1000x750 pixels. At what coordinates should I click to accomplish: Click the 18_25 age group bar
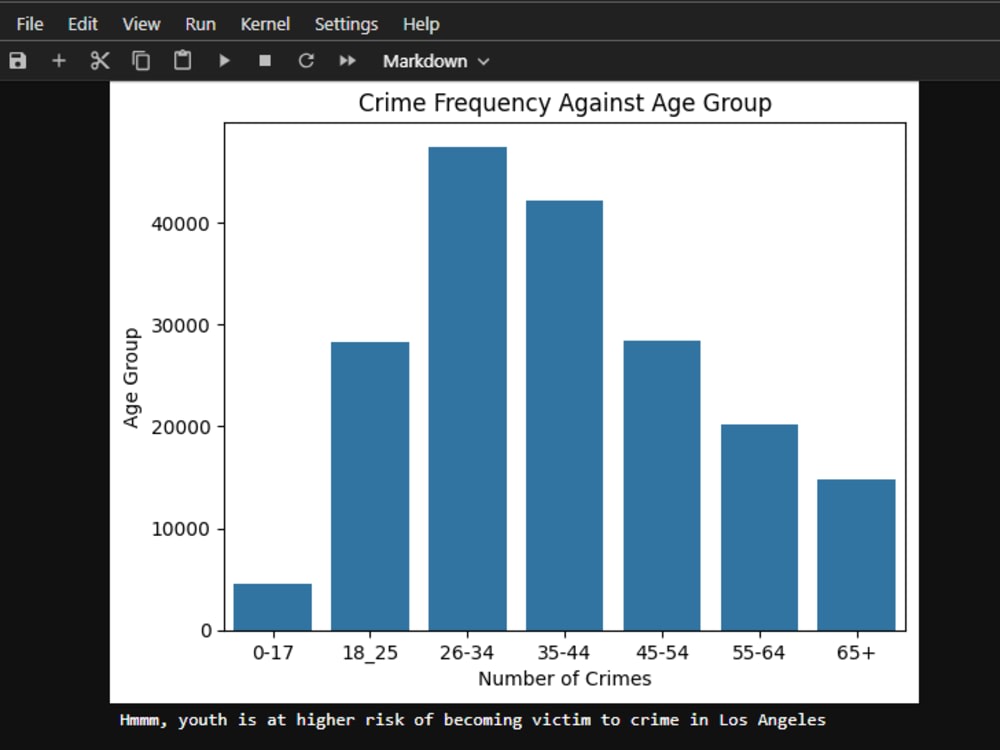(370, 487)
